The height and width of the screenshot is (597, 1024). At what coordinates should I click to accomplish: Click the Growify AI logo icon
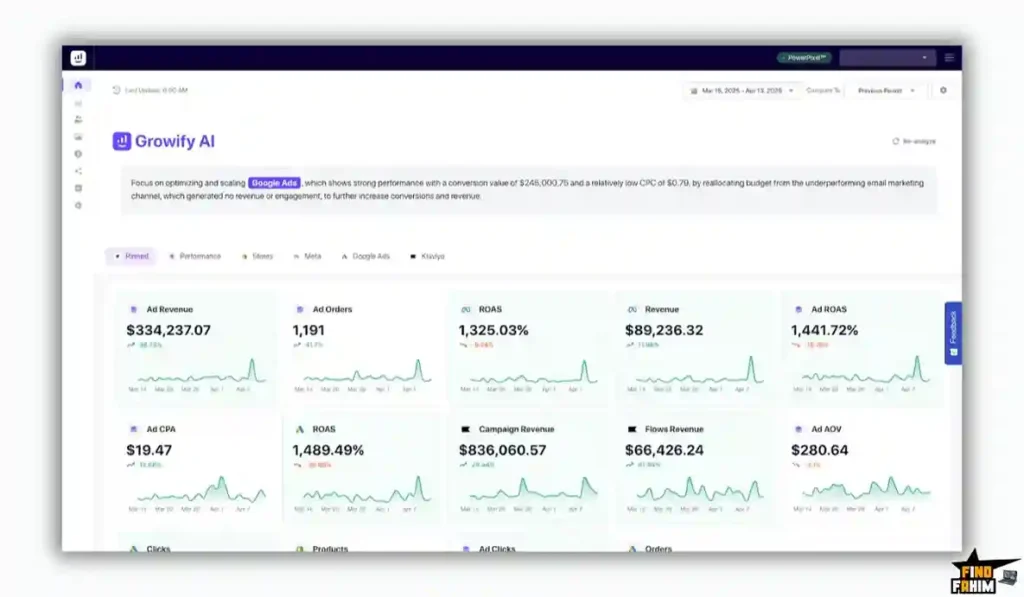pos(124,141)
